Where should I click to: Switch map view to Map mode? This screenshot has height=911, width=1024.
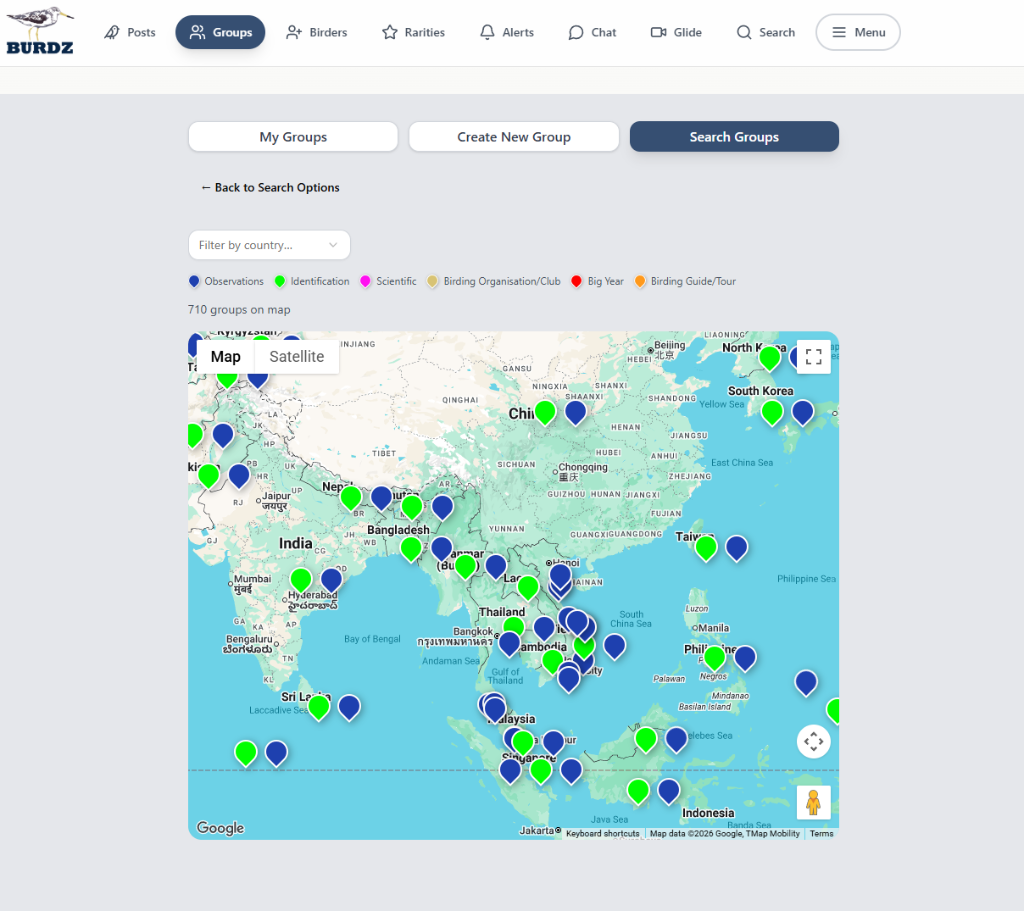226,357
